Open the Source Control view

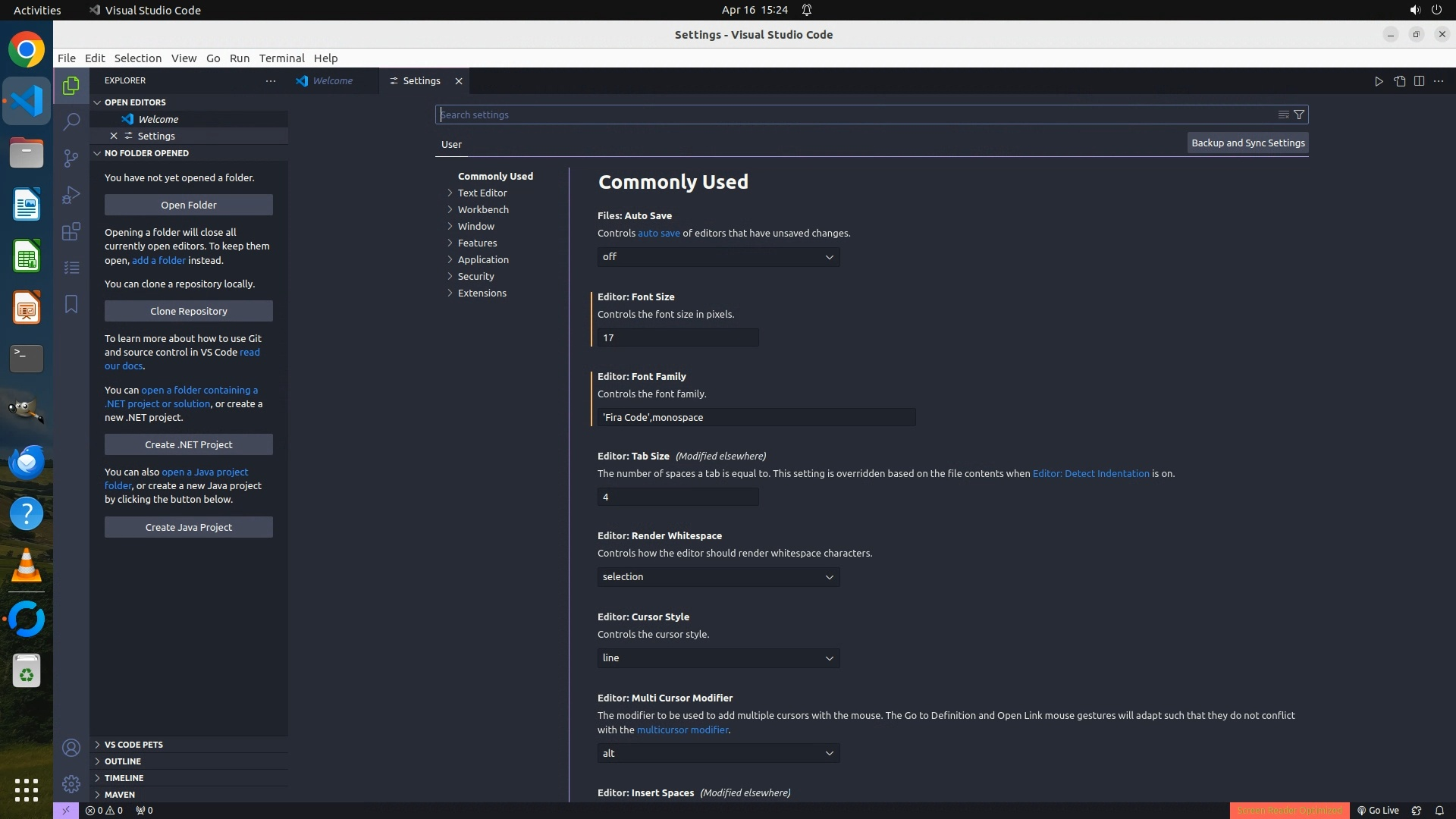(x=71, y=158)
